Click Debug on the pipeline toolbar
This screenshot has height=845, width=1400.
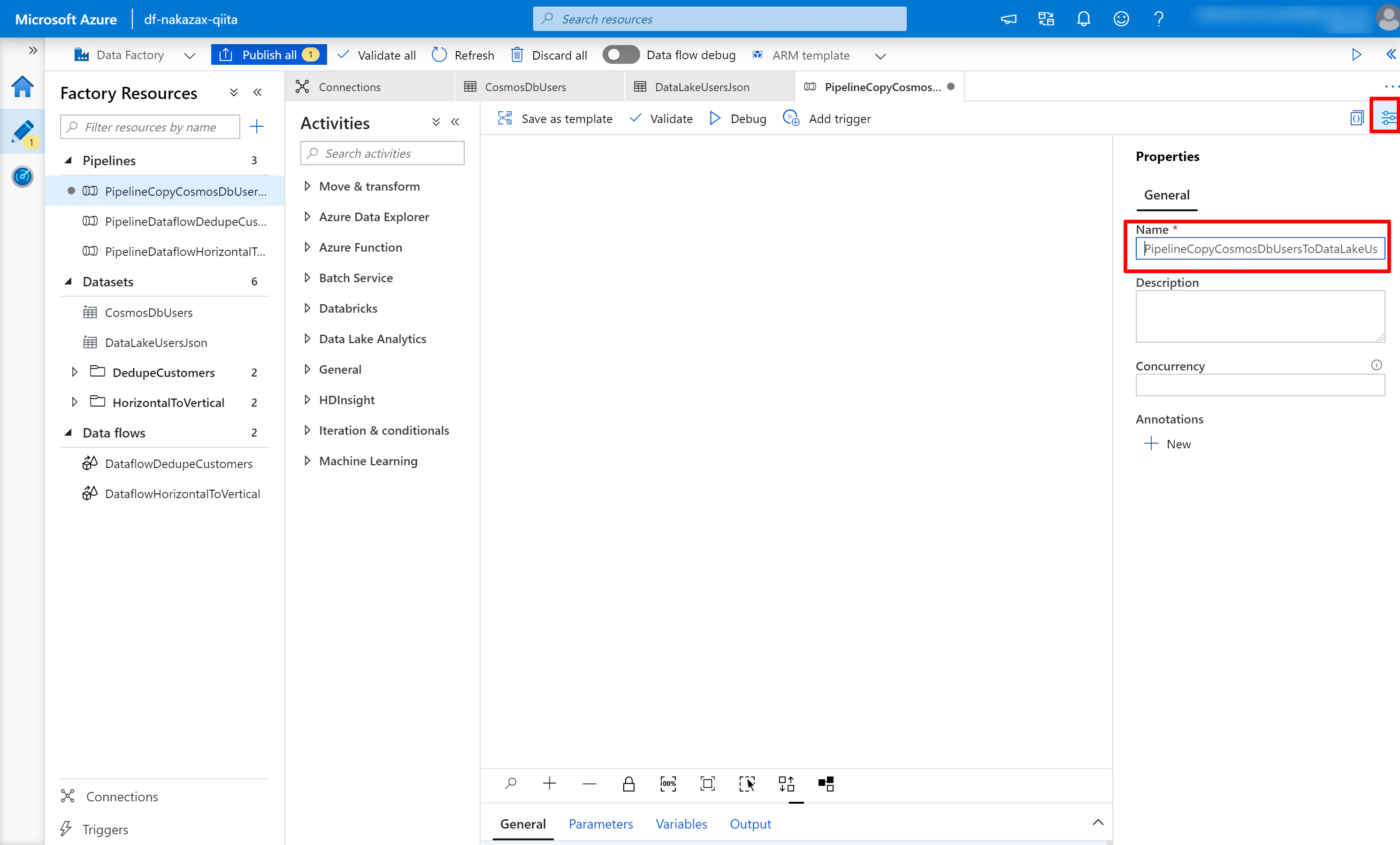[737, 118]
